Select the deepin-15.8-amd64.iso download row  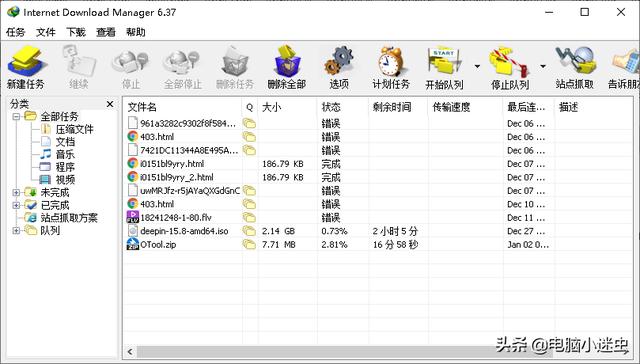click(x=378, y=231)
